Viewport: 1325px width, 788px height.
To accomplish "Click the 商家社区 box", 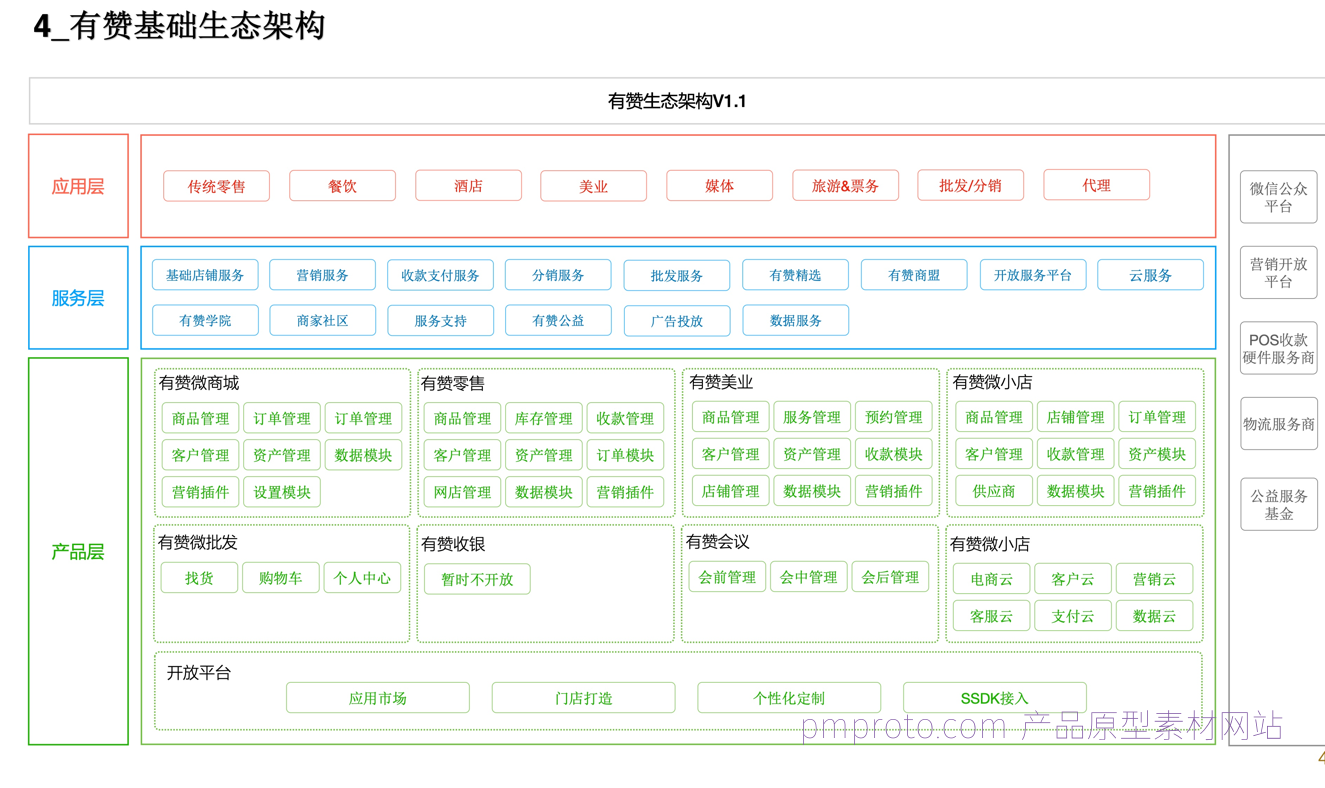I will pos(322,320).
